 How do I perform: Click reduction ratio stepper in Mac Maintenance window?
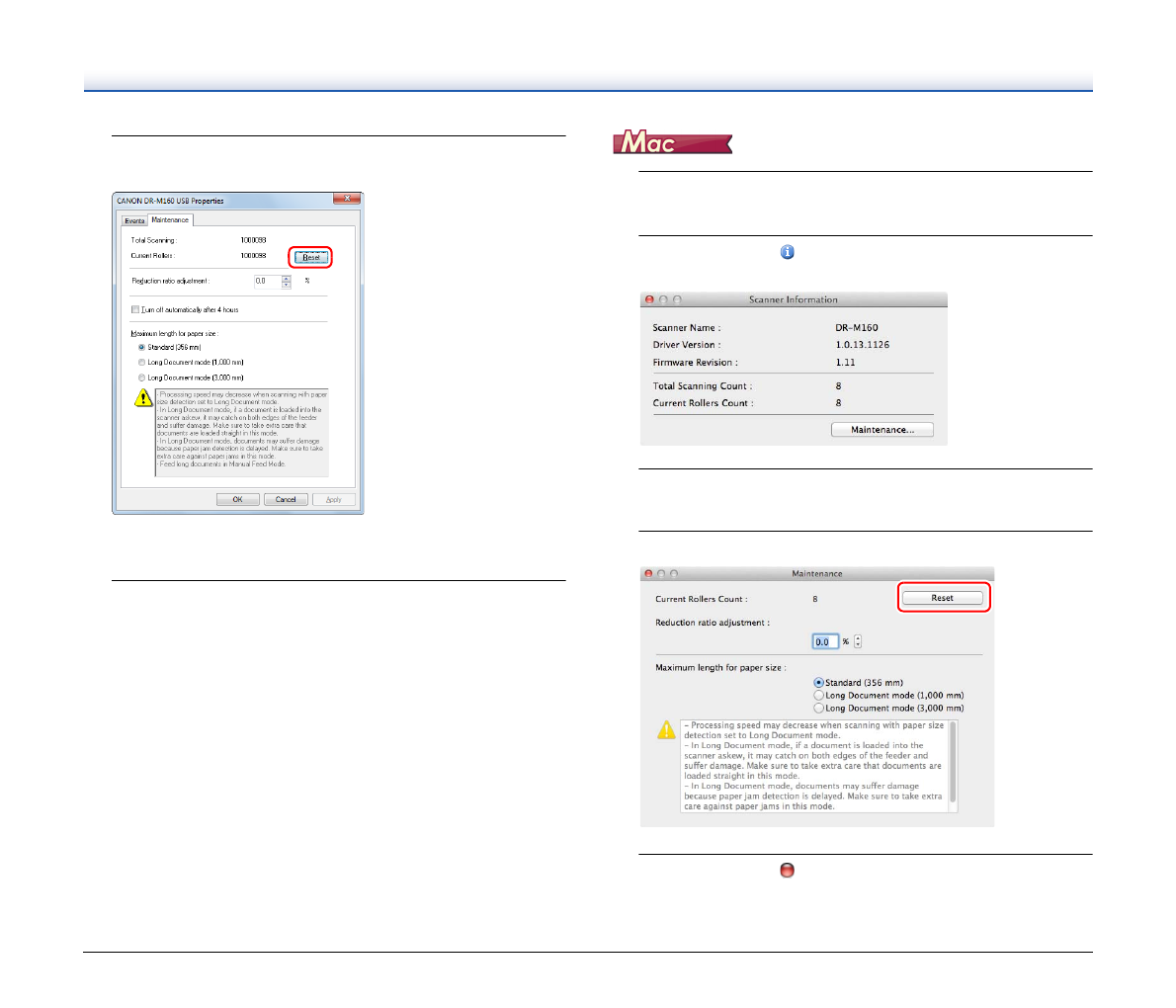tap(858, 641)
